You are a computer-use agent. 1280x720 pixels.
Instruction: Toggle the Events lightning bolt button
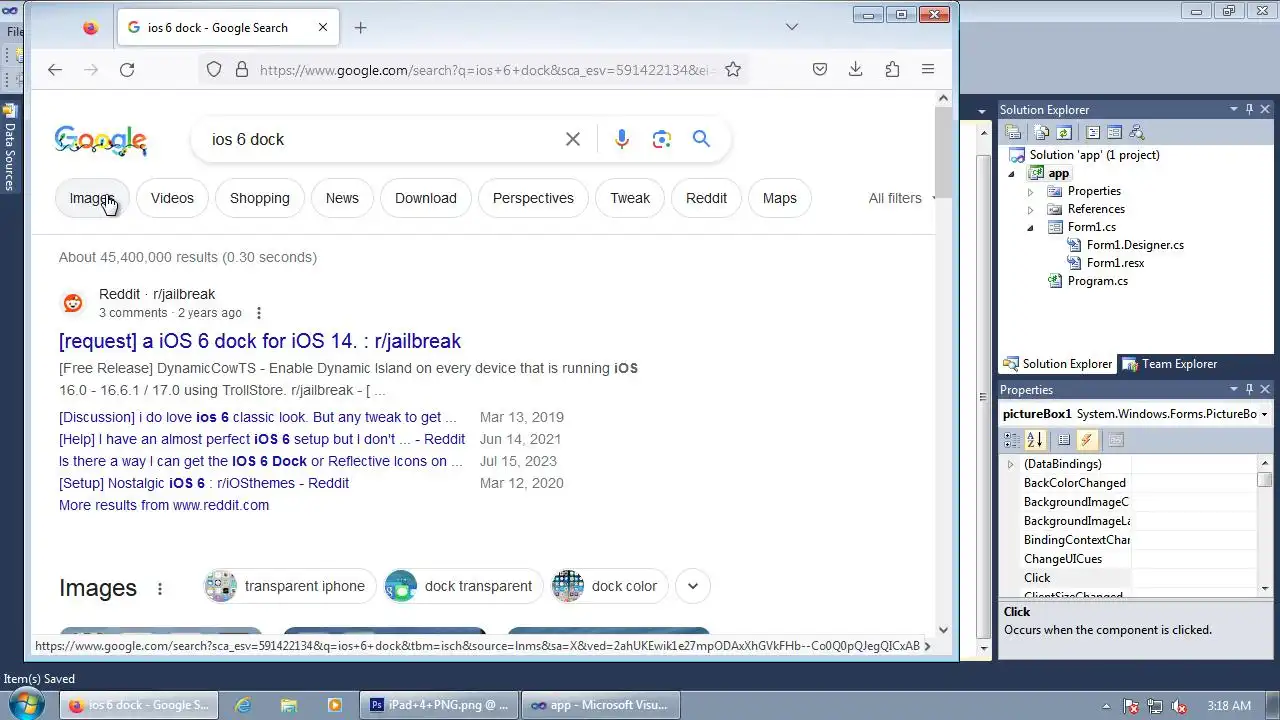click(x=1087, y=440)
